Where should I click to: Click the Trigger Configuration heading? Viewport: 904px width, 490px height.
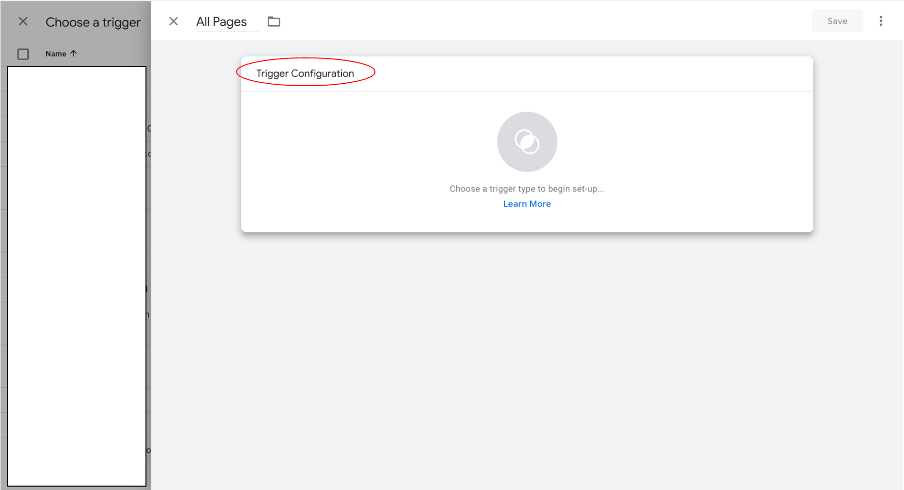[305, 73]
